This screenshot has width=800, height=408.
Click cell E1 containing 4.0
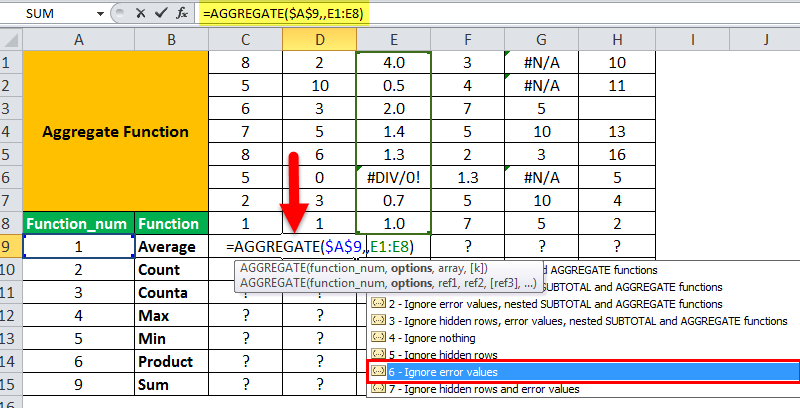pos(393,62)
